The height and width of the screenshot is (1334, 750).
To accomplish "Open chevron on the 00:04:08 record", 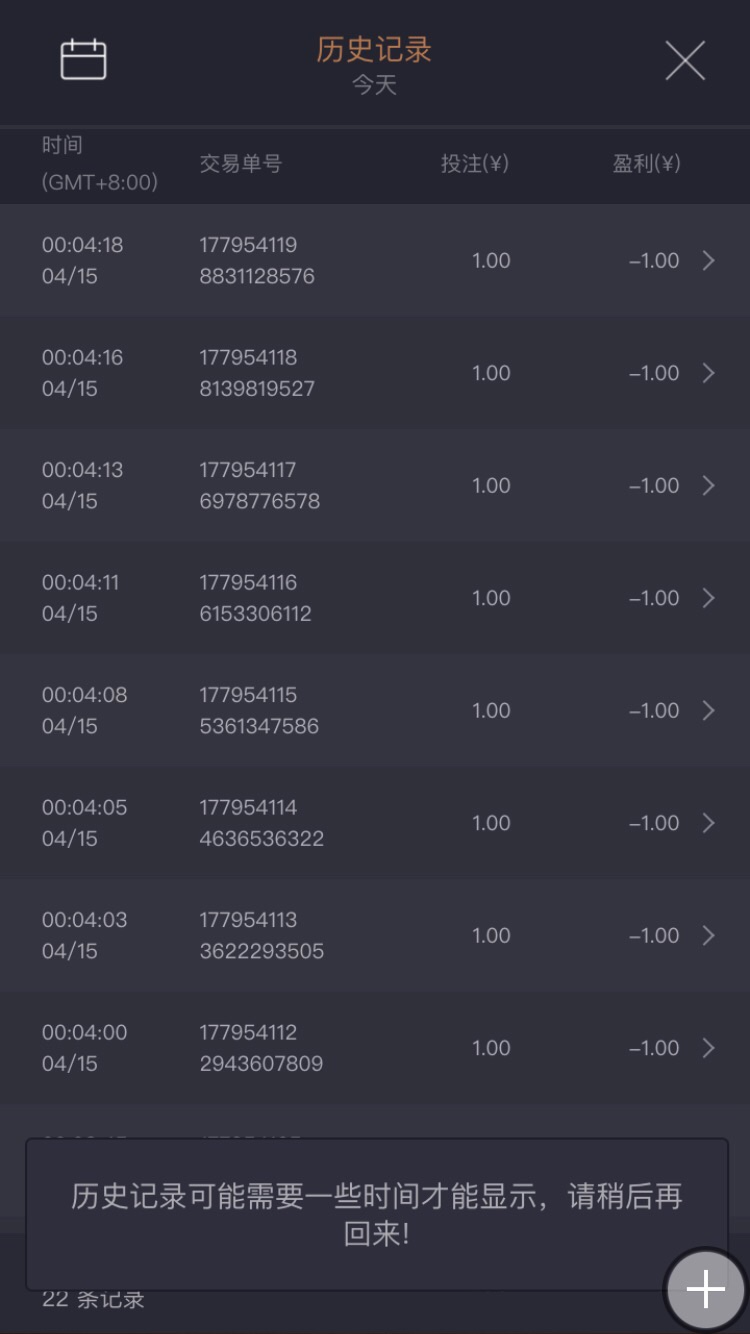I will pyautogui.click(x=708, y=711).
